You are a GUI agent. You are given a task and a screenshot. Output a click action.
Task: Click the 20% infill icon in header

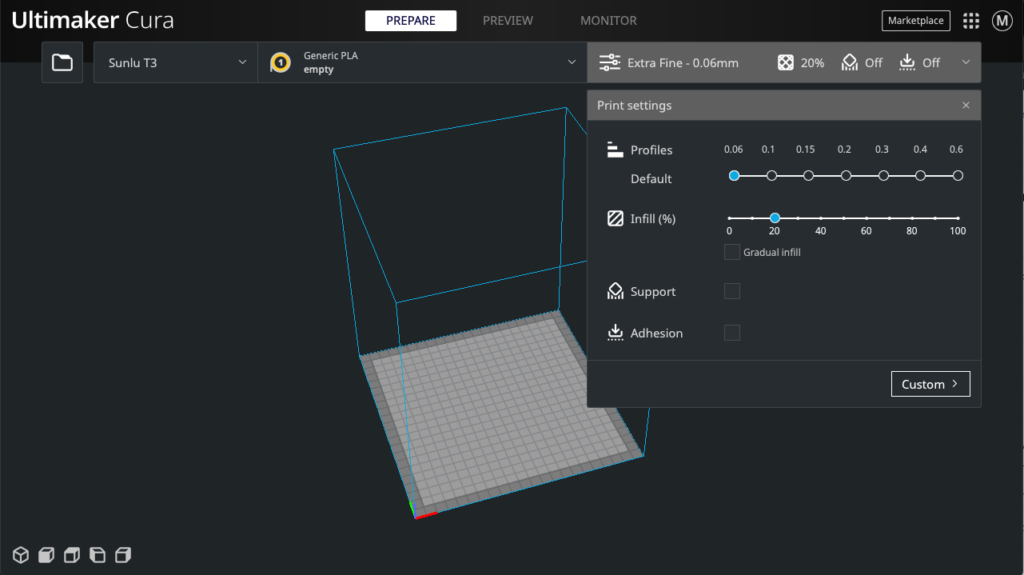pos(786,63)
